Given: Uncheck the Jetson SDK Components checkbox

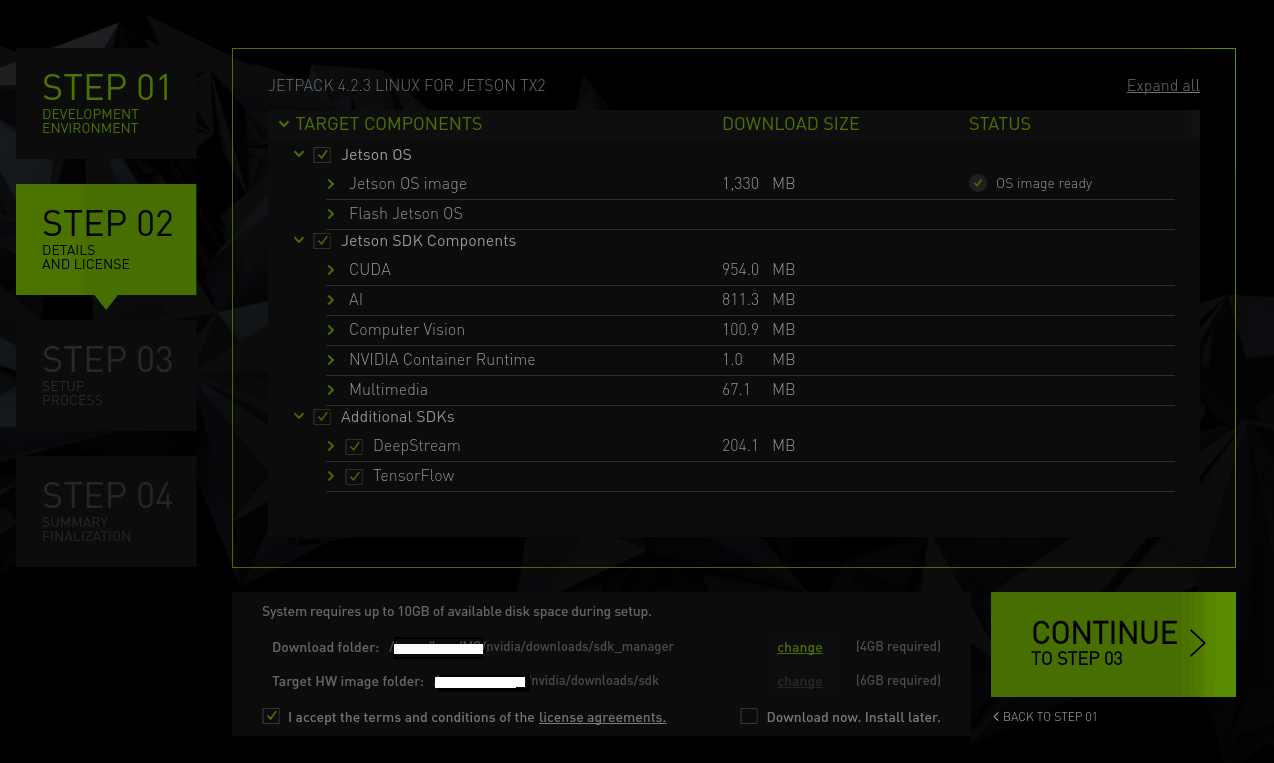Looking at the screenshot, I should (322, 241).
